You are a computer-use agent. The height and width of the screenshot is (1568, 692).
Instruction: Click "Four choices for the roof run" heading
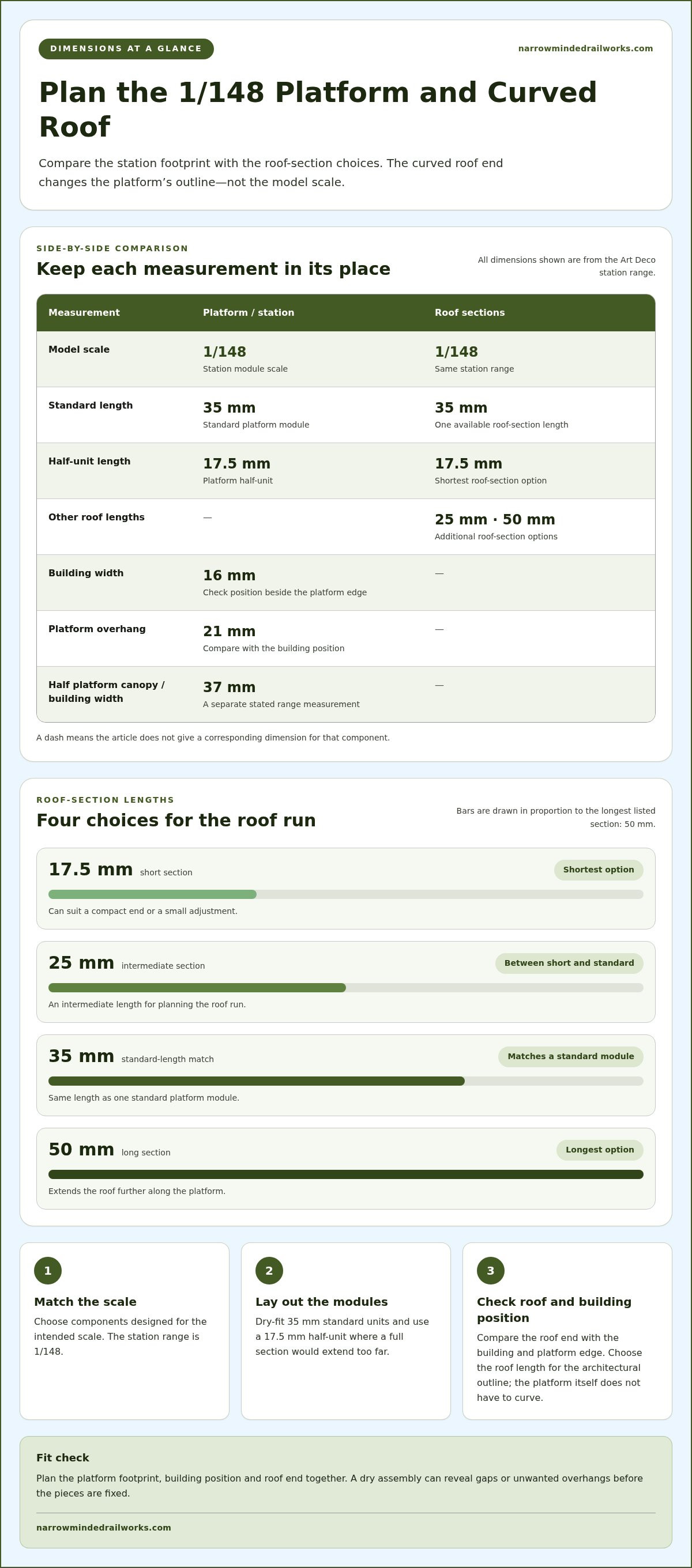pyautogui.click(x=176, y=820)
